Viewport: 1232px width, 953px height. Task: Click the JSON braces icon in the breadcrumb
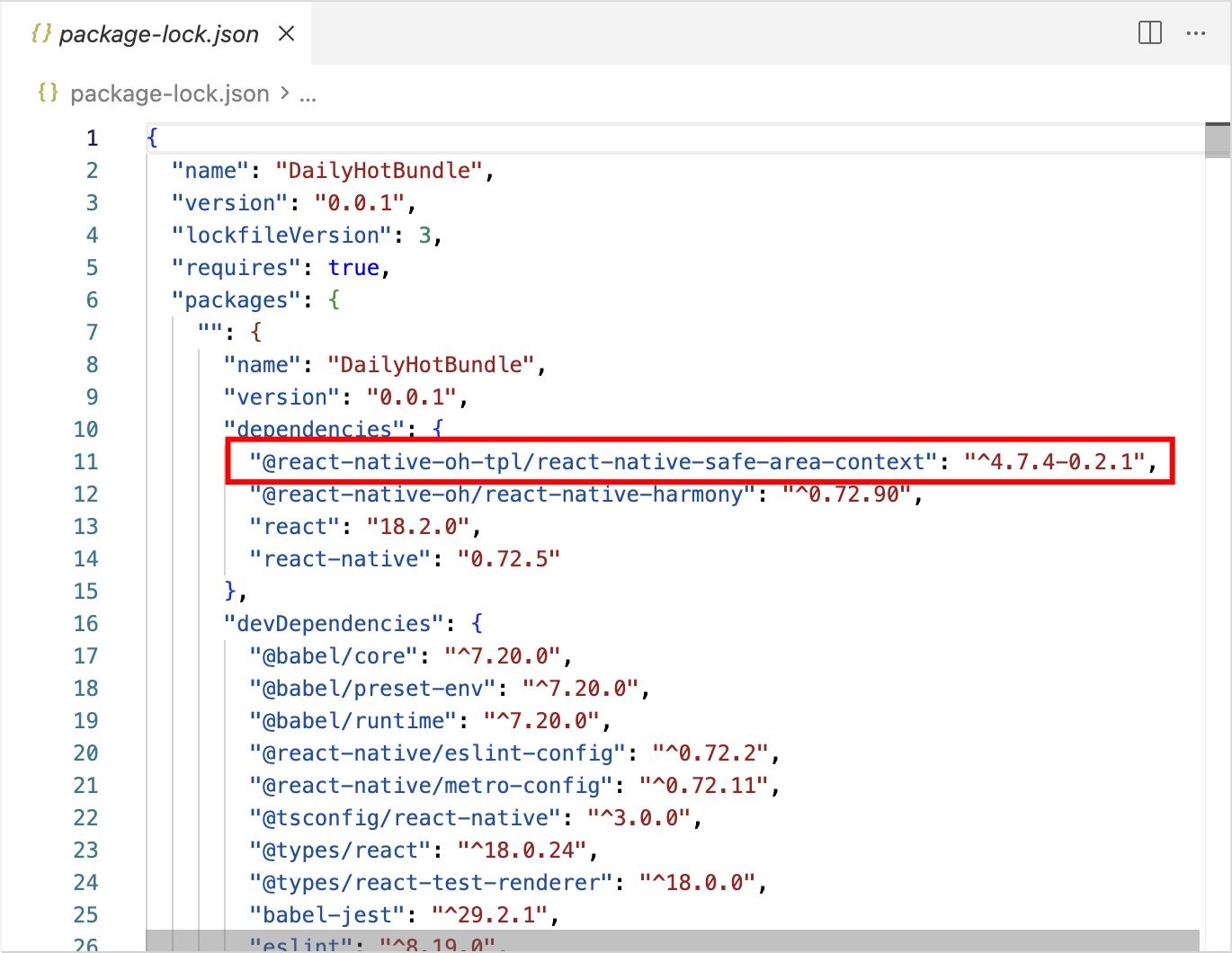pos(48,93)
